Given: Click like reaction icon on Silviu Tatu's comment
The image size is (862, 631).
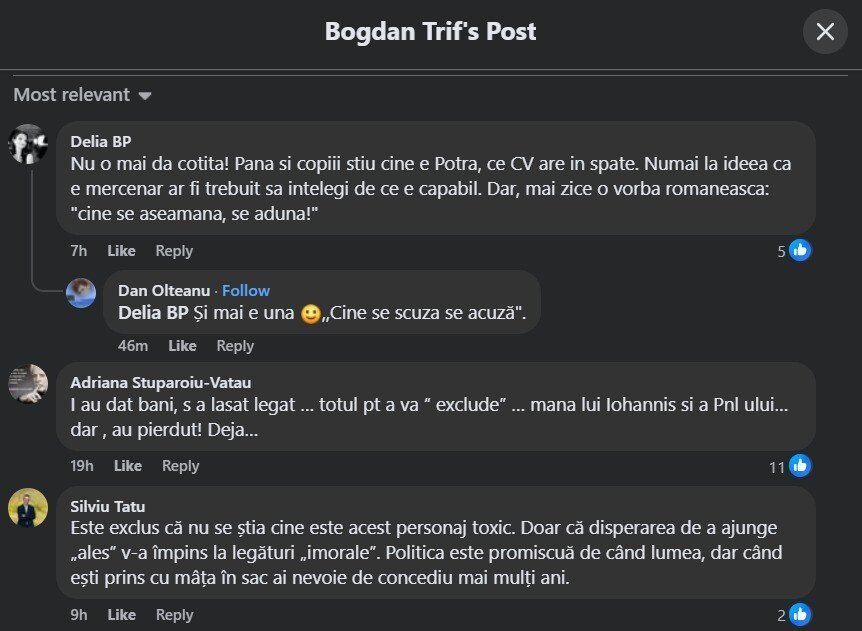Looking at the screenshot, I should click(799, 614).
